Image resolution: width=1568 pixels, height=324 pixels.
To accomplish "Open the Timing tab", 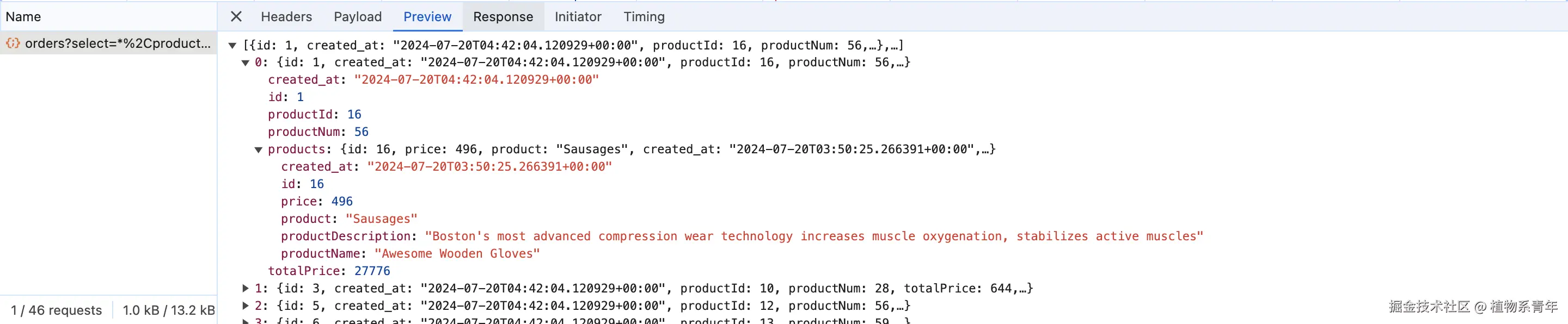I will click(x=644, y=16).
